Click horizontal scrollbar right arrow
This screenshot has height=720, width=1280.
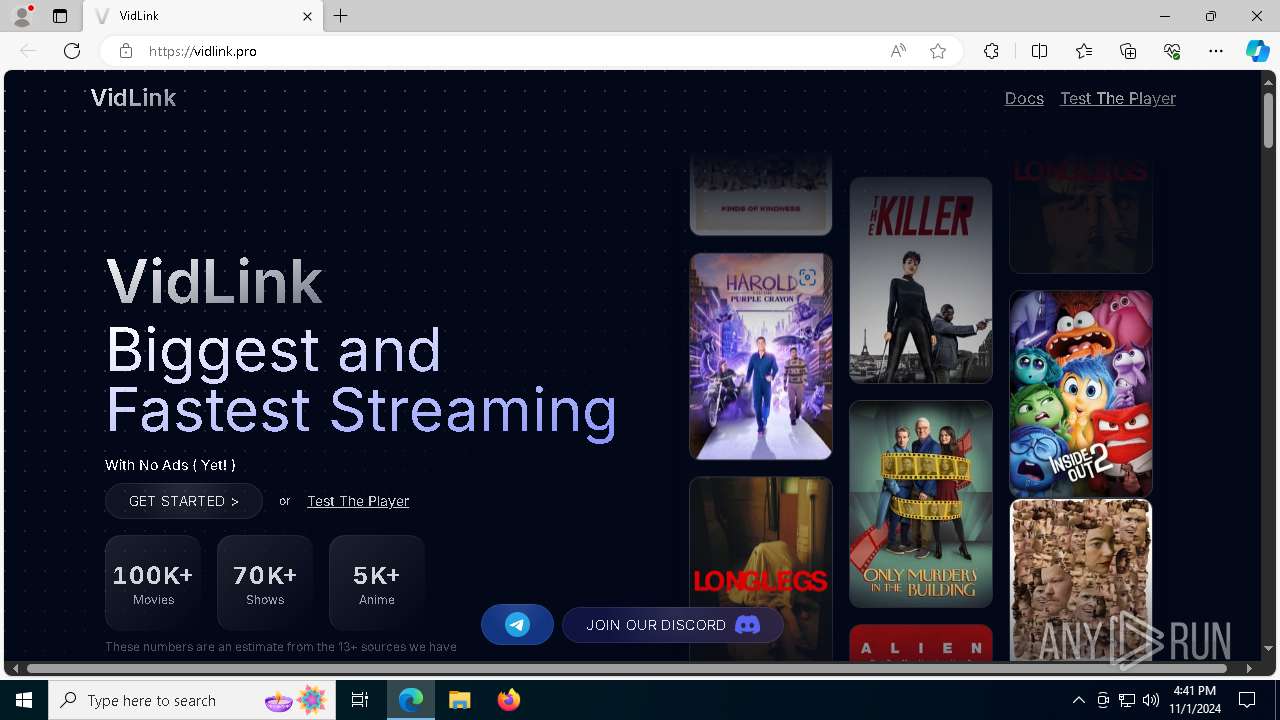tap(1249, 668)
